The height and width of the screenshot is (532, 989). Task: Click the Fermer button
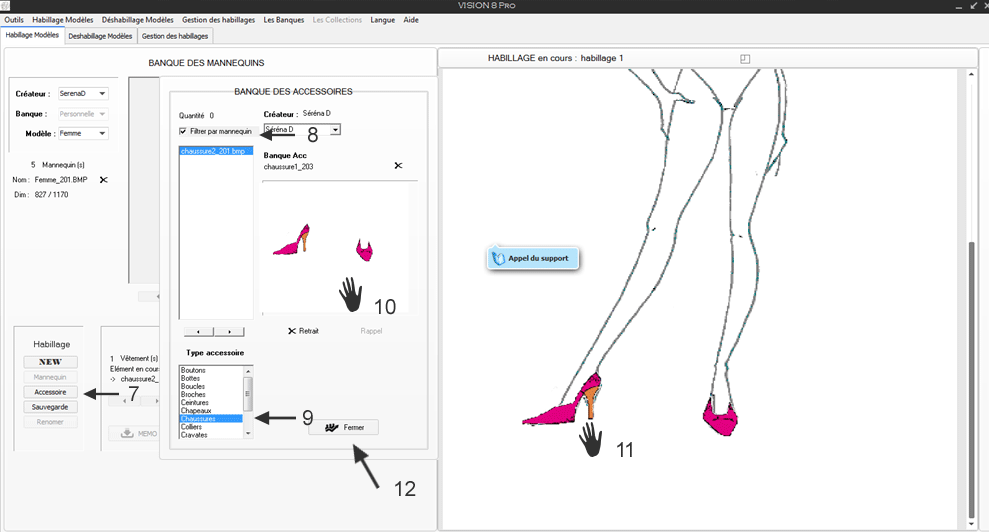click(x=343, y=427)
